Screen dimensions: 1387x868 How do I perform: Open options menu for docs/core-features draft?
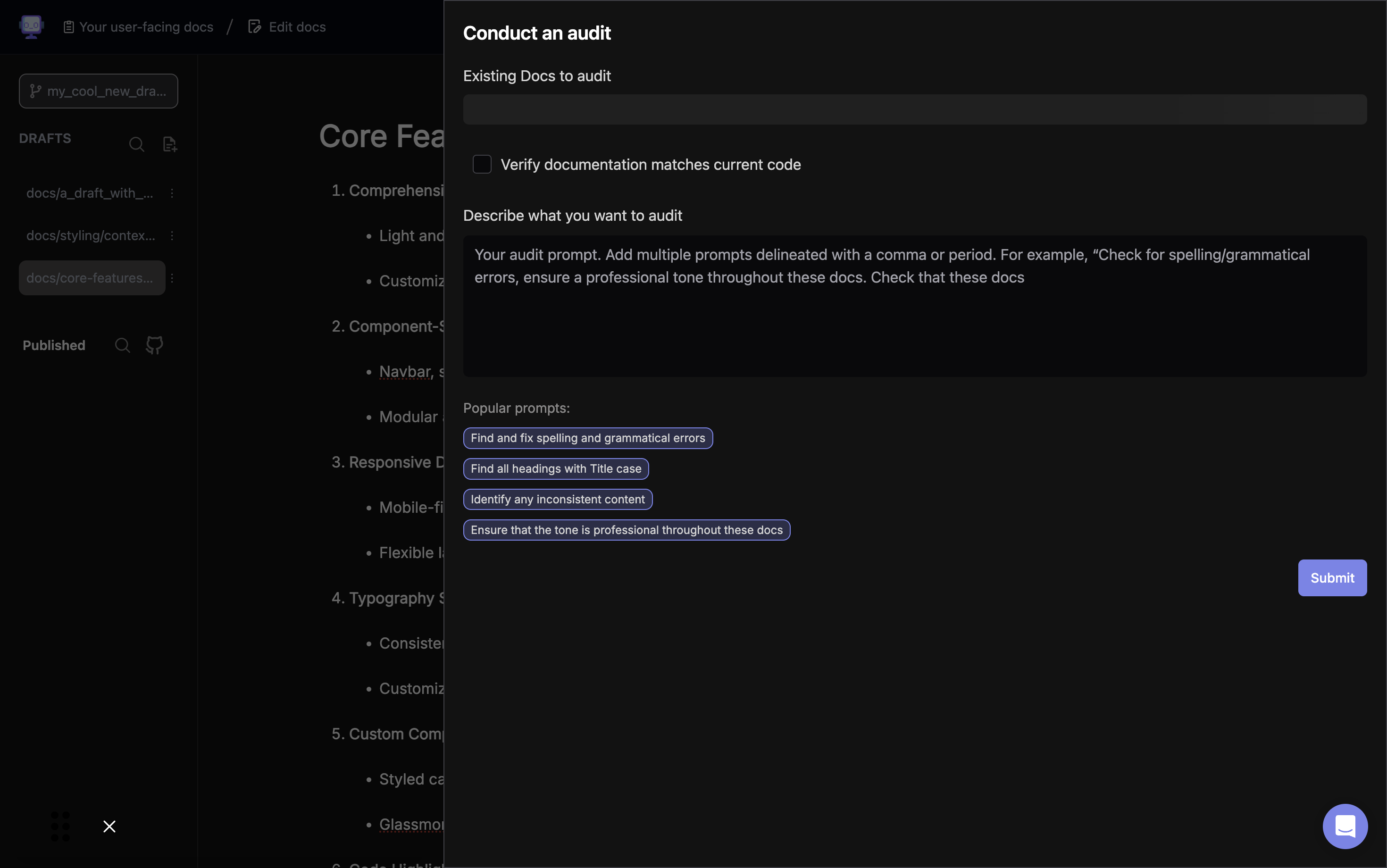(172, 278)
